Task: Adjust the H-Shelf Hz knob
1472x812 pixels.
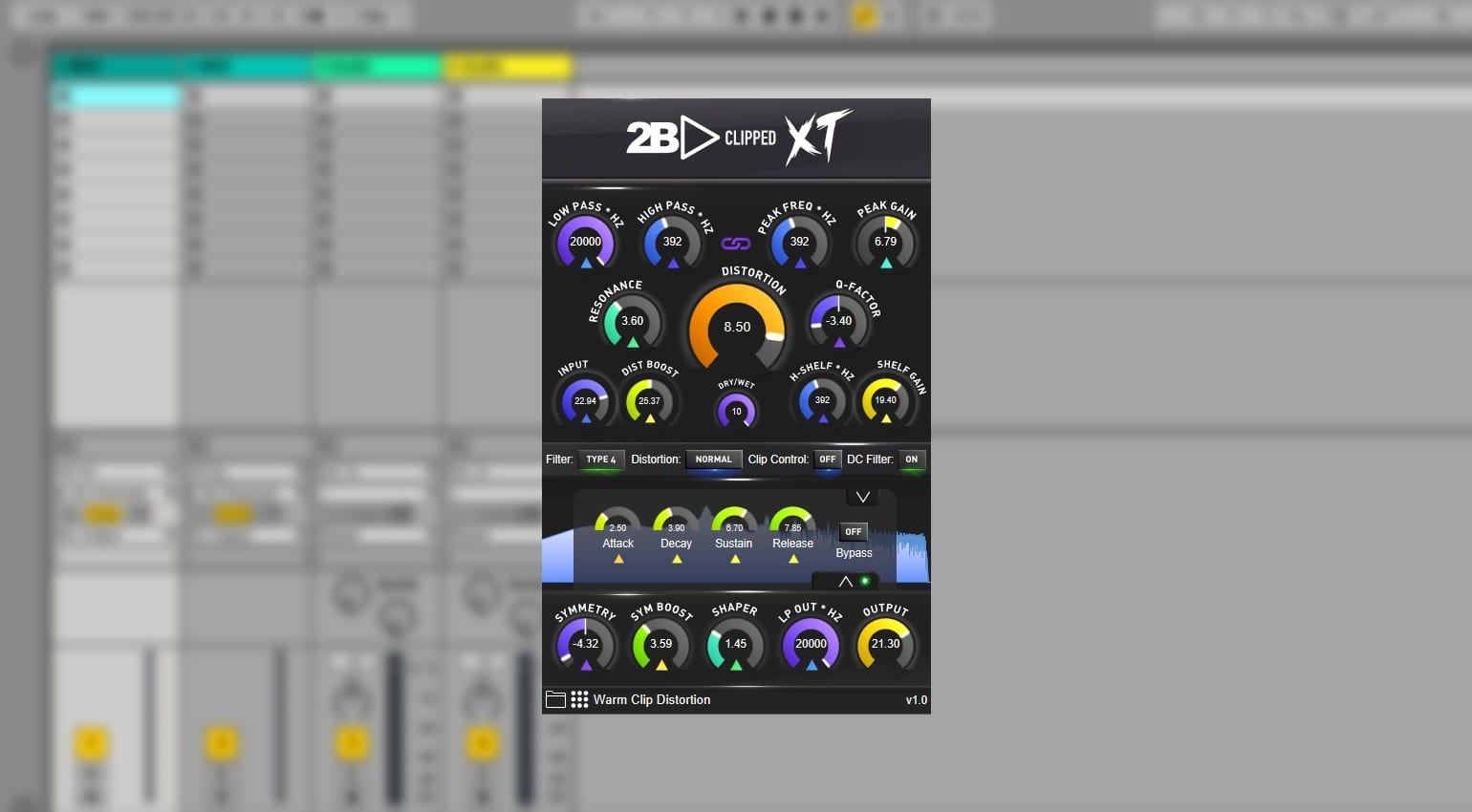Action: point(822,400)
